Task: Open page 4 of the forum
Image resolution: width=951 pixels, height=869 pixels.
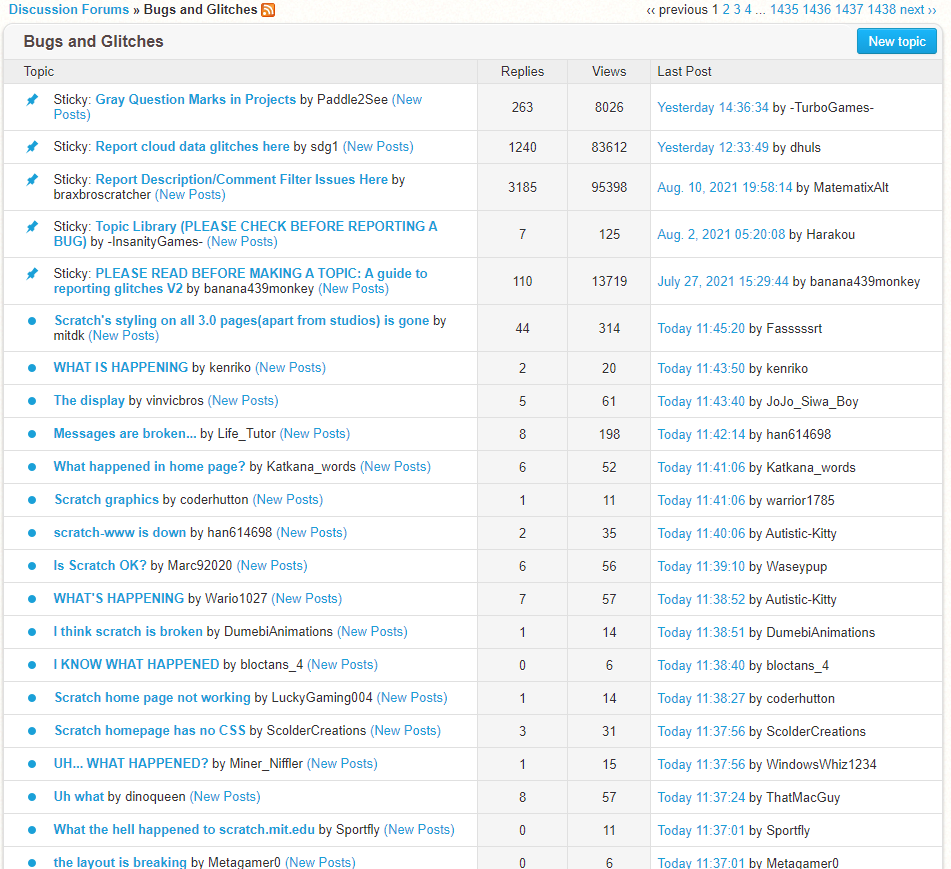Action: (748, 10)
